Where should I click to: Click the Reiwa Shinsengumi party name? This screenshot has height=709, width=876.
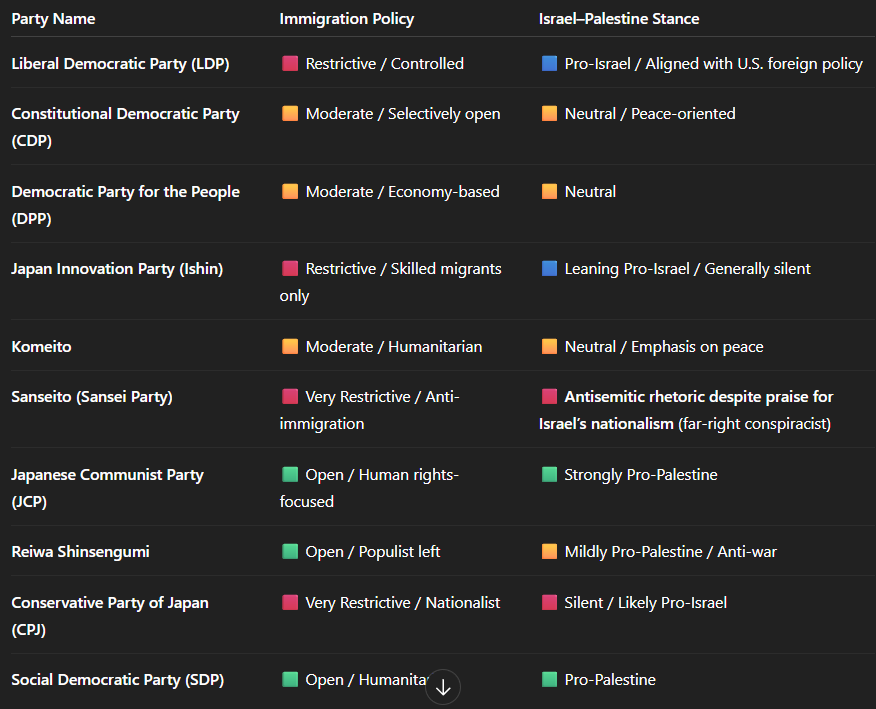click(80, 552)
